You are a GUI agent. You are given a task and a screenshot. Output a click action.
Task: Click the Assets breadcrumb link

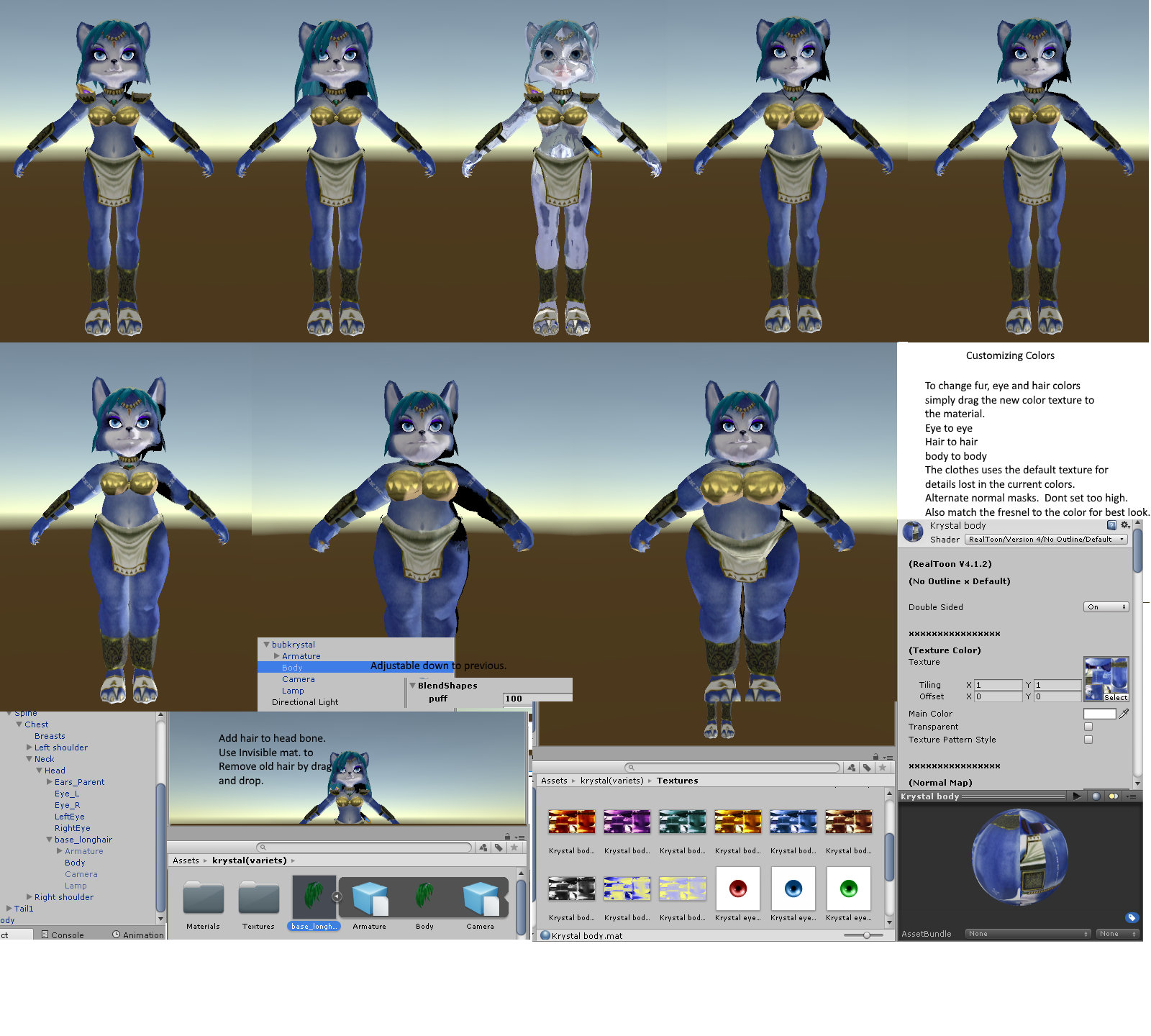(x=553, y=781)
